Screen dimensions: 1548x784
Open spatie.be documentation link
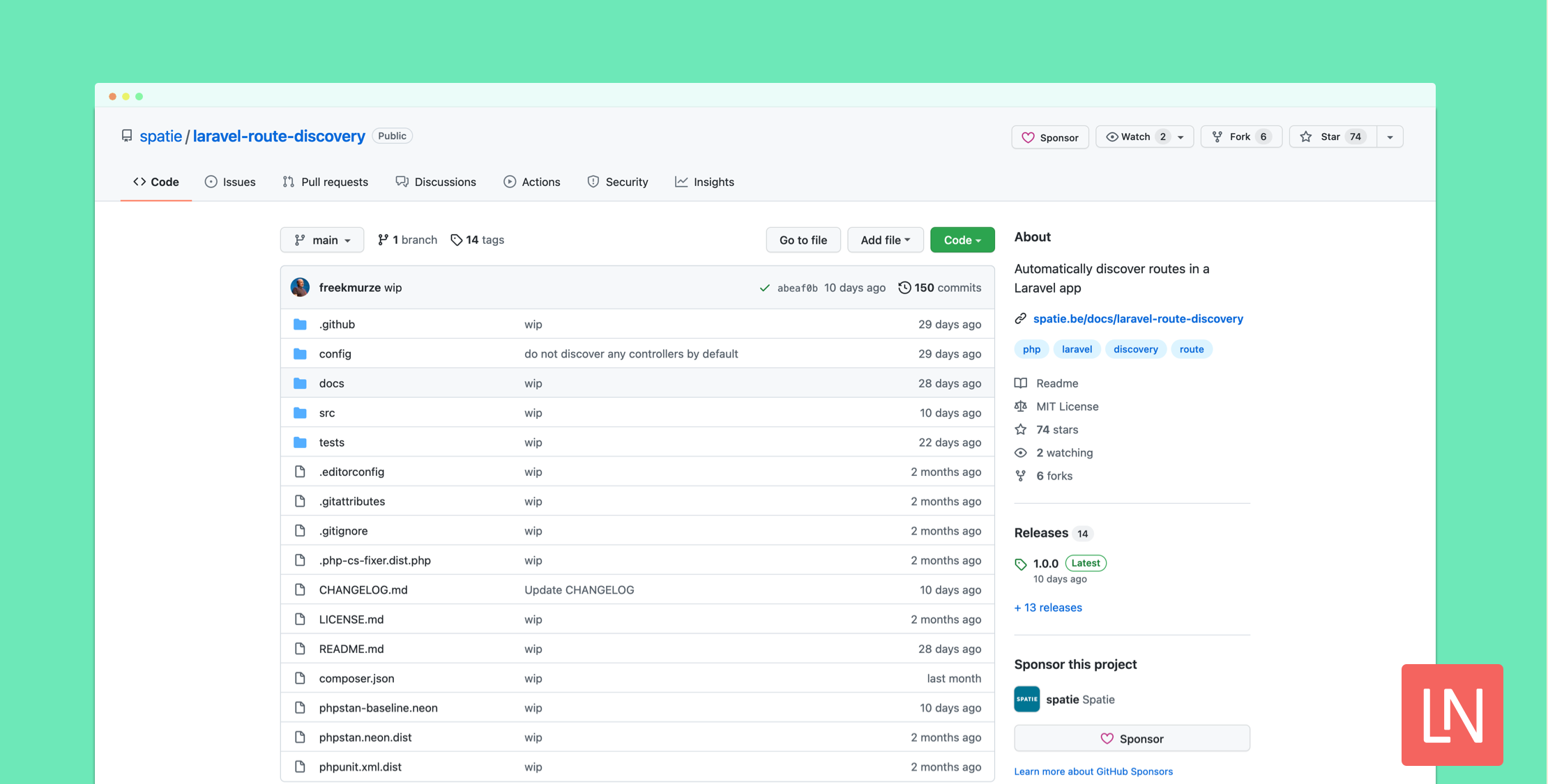[x=1138, y=318]
